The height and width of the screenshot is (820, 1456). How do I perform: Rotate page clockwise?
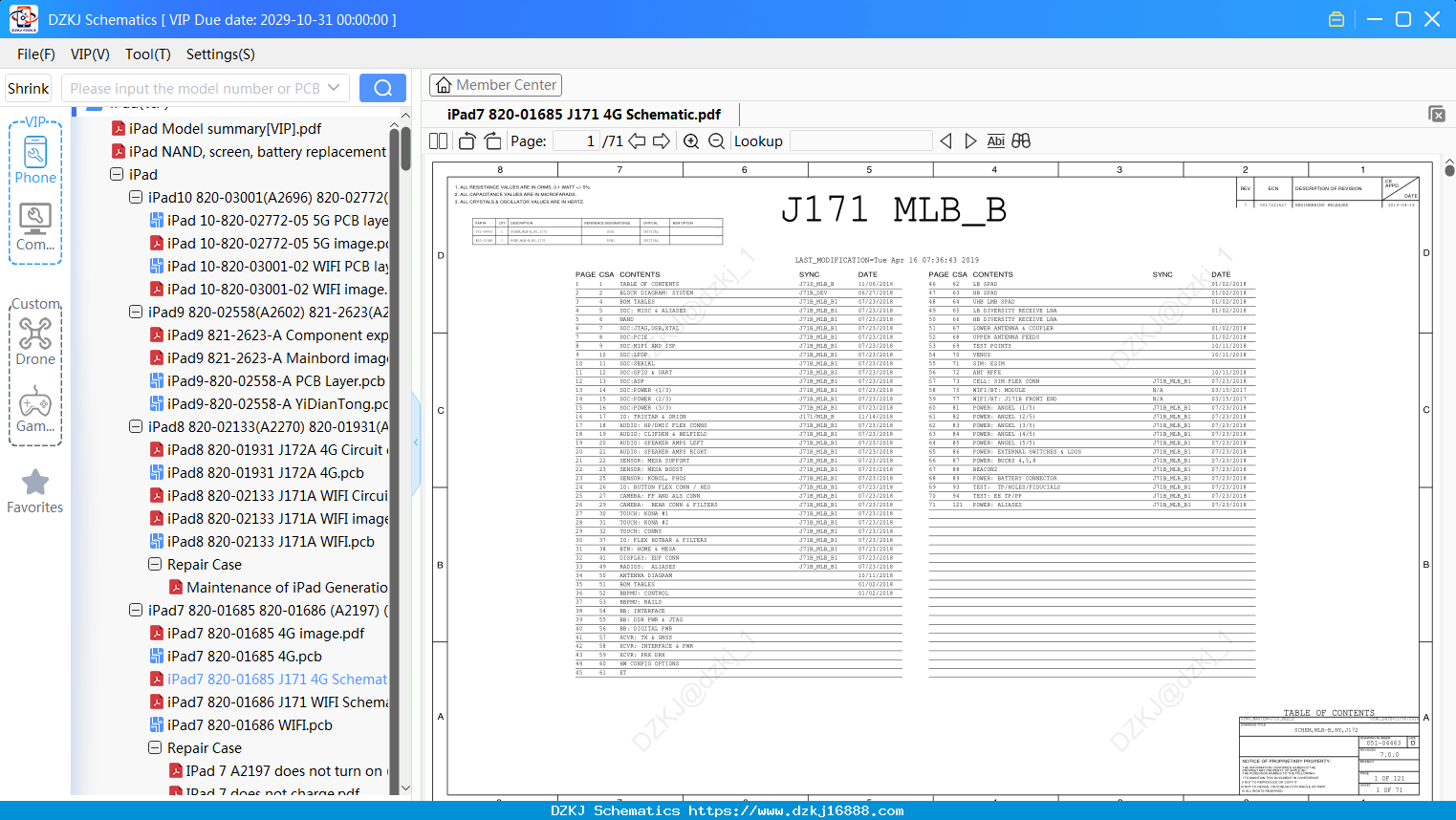[x=492, y=141]
